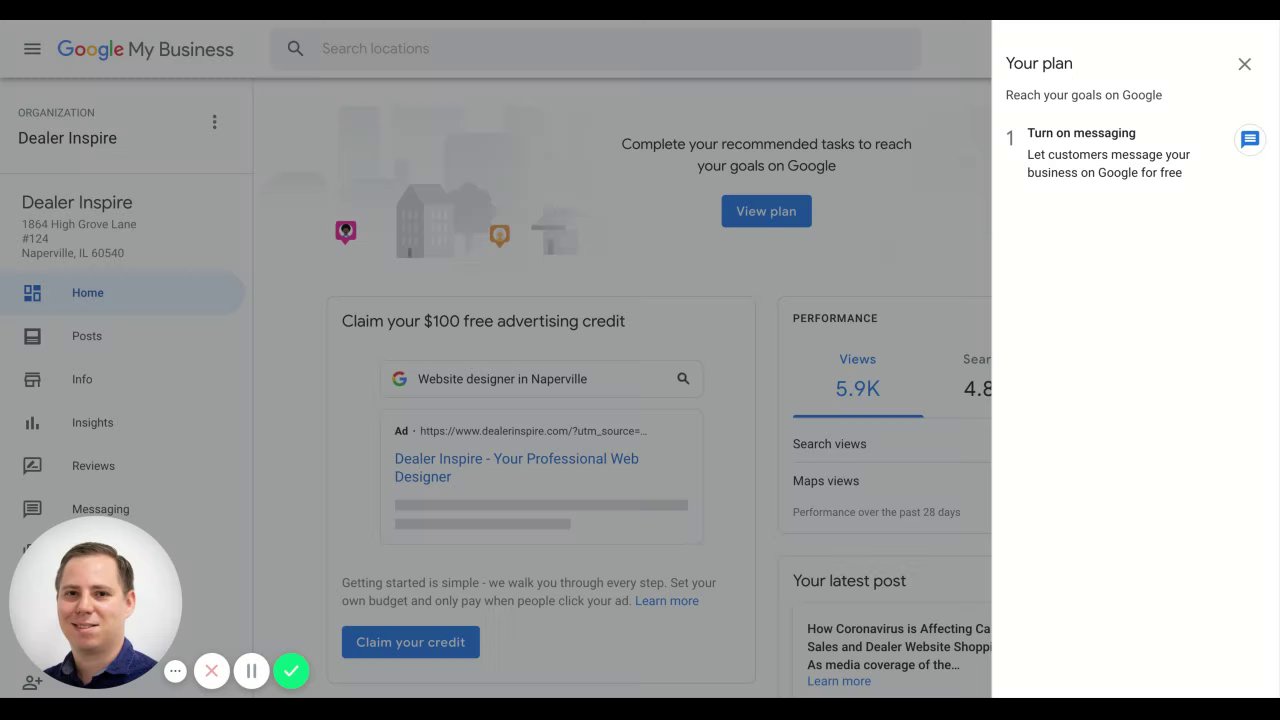
Task: Open the hamburger main menu
Action: click(x=32, y=49)
